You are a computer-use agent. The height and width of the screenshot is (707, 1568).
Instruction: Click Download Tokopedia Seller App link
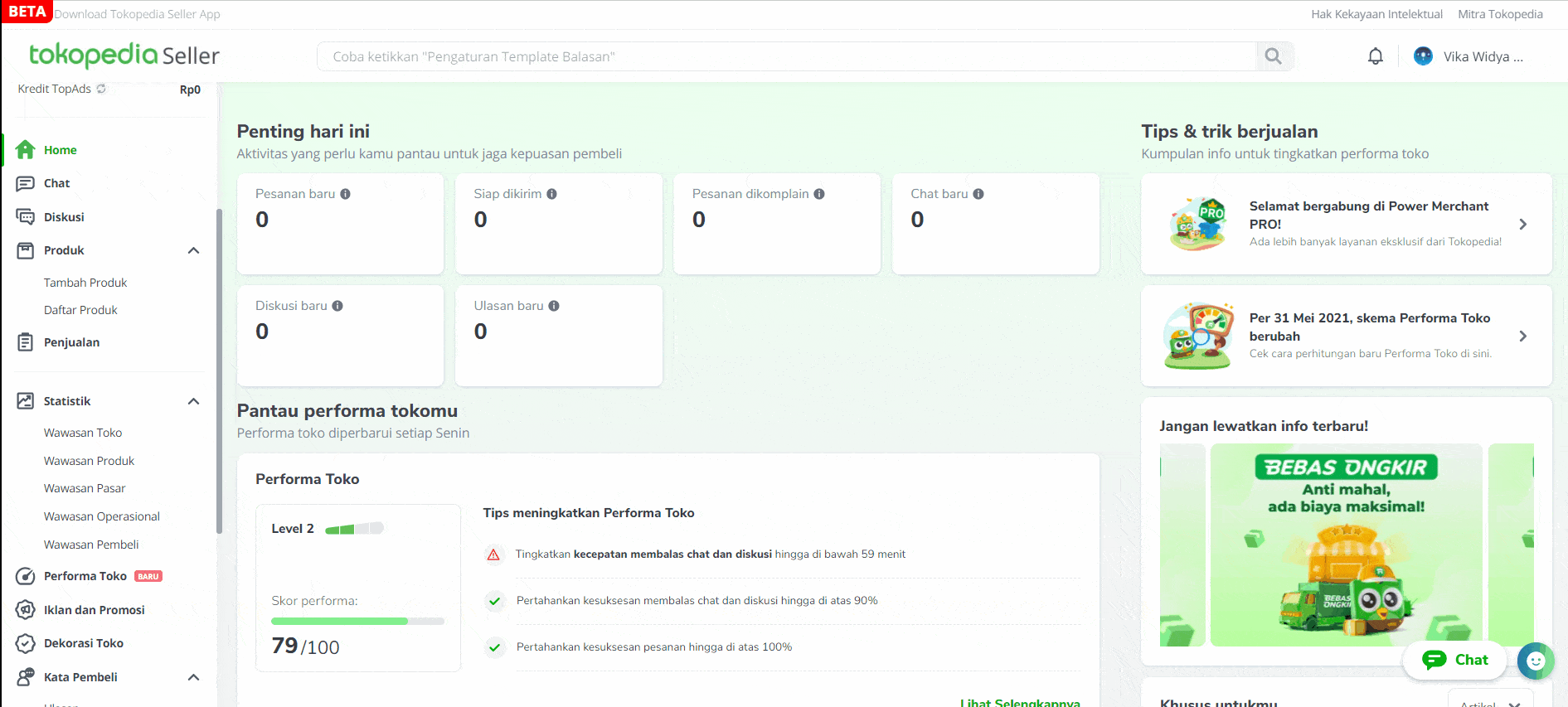[137, 14]
